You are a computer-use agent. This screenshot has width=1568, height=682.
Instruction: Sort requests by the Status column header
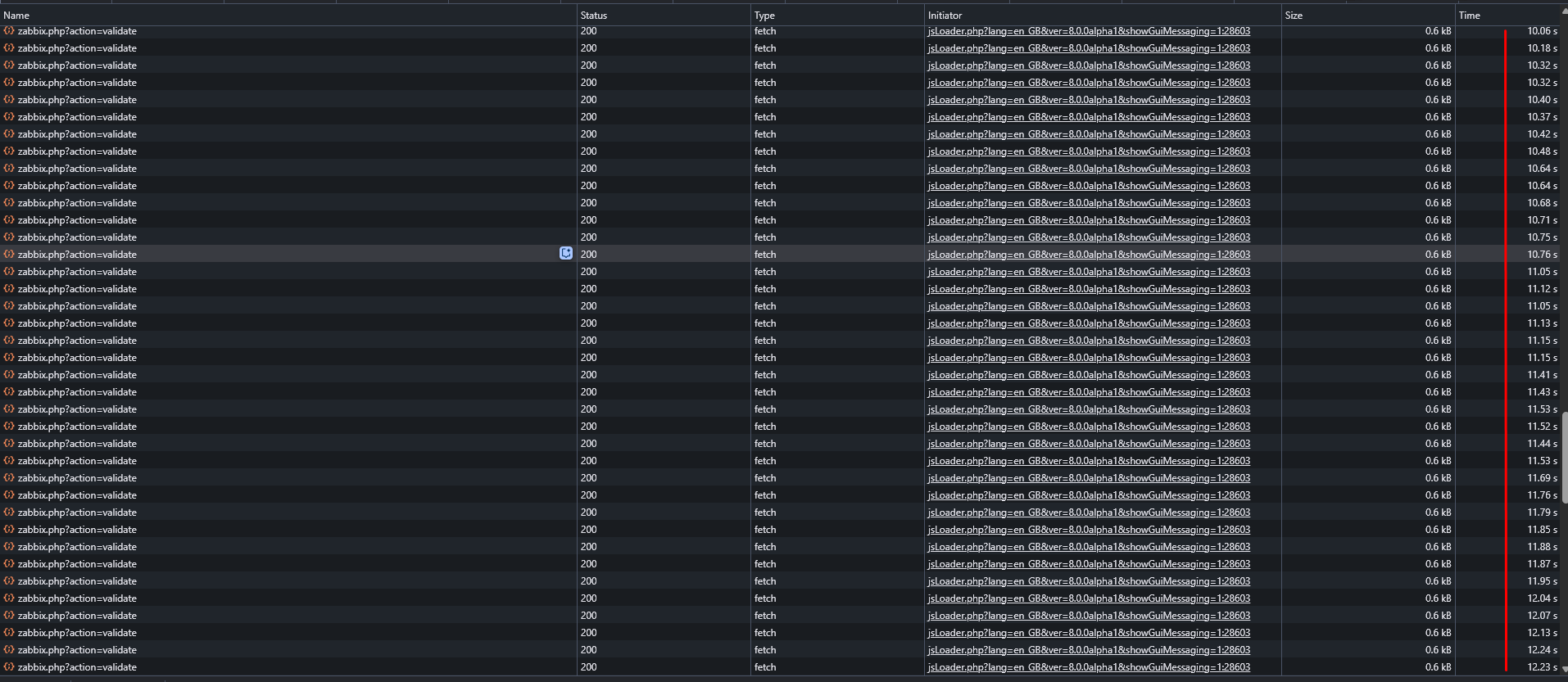click(x=594, y=16)
